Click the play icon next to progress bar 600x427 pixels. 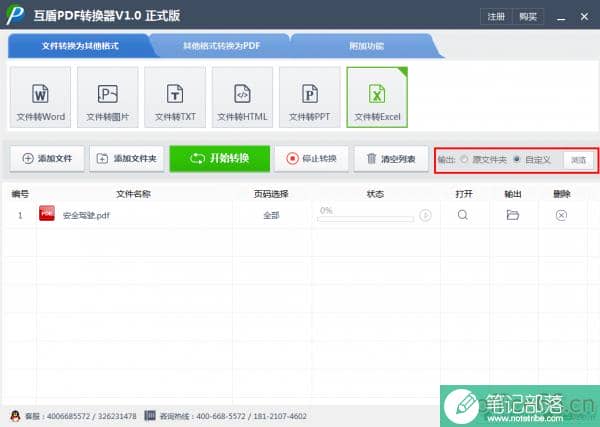(x=425, y=215)
